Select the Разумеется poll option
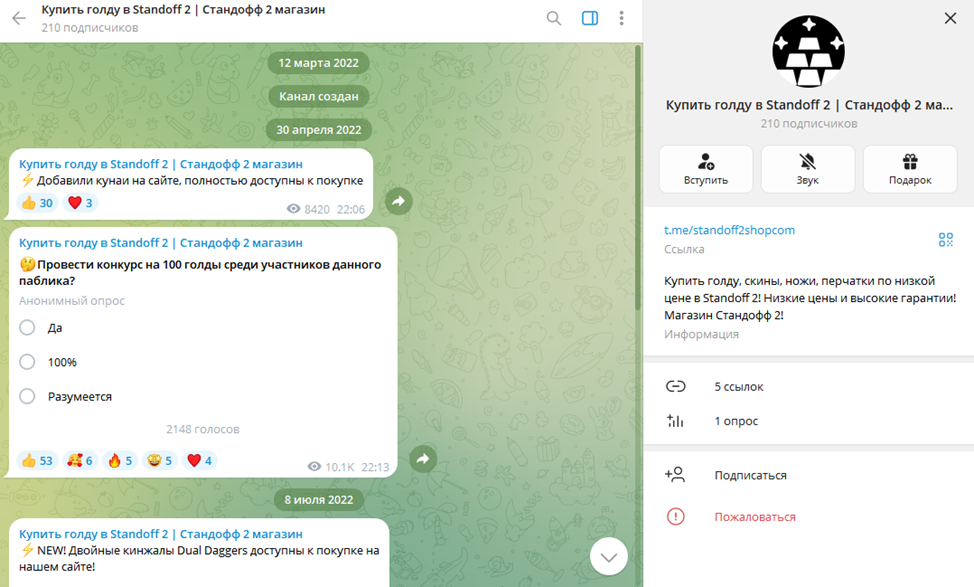This screenshot has height=587, width=974. click(x=27, y=396)
